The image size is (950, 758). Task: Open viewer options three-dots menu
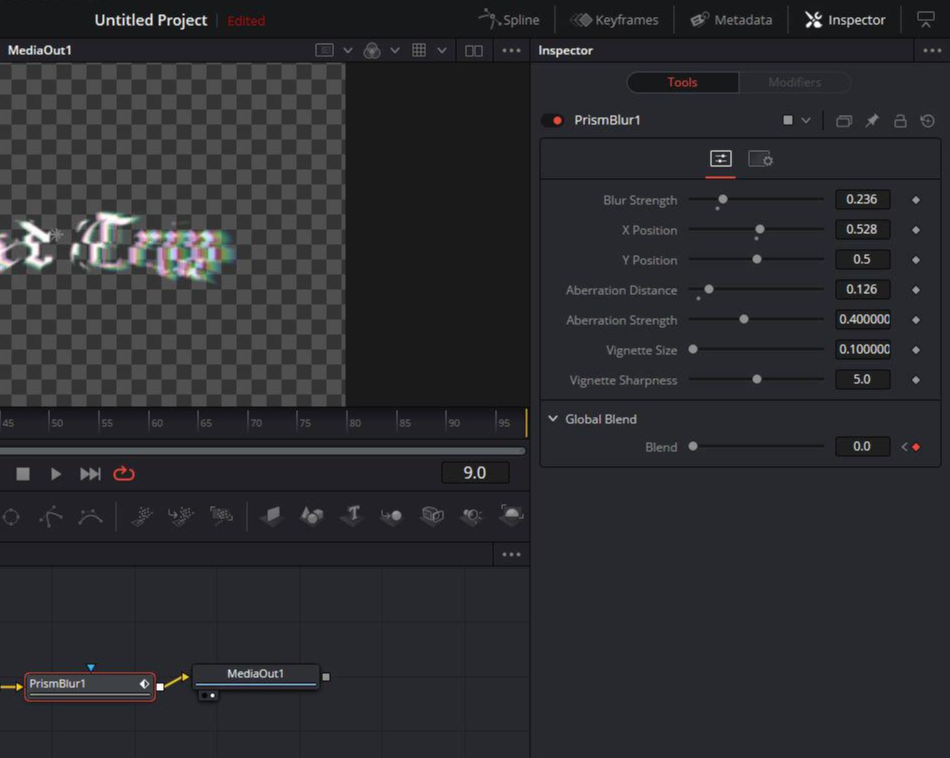click(511, 50)
